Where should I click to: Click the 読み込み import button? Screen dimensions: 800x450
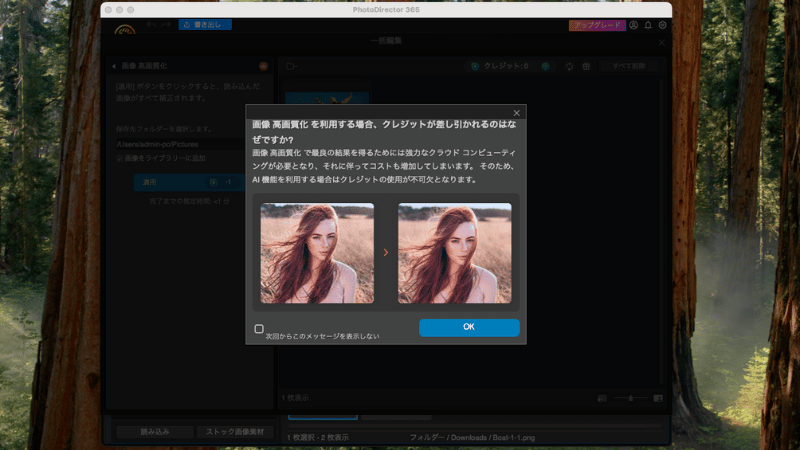pyautogui.click(x=155, y=432)
